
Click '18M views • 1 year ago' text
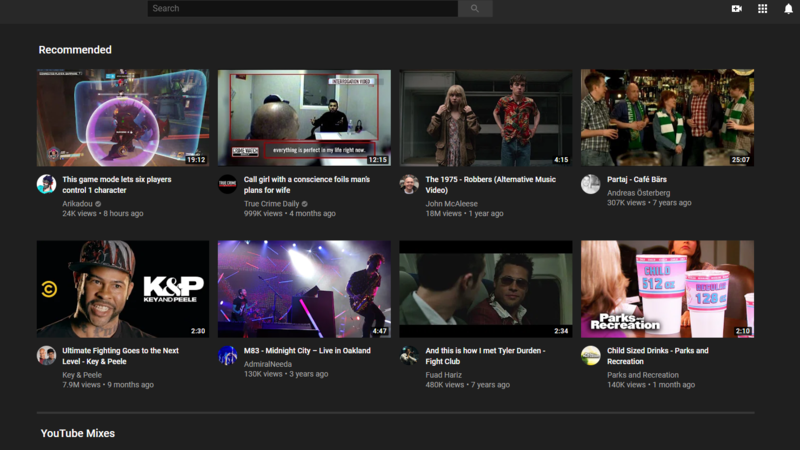[464, 214]
